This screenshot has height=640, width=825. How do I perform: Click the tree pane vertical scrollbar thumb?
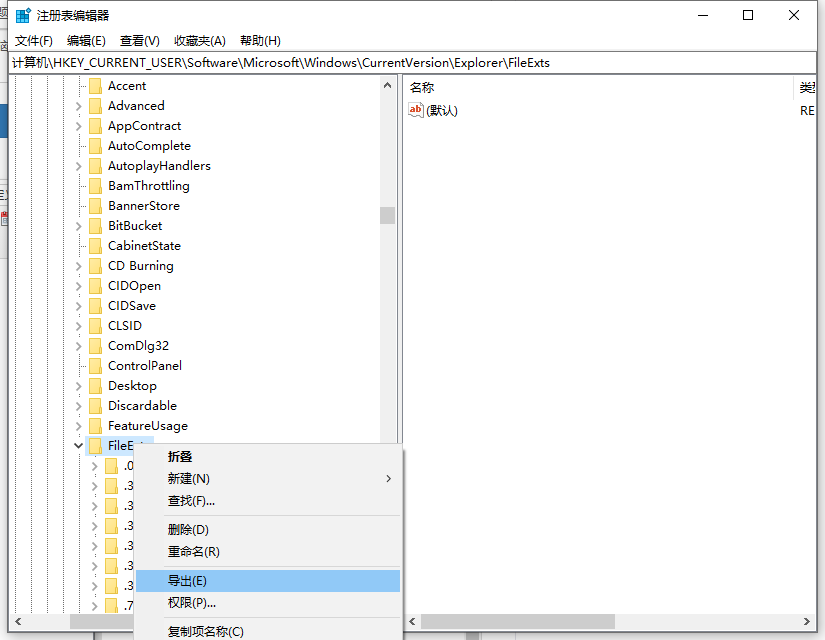[387, 215]
